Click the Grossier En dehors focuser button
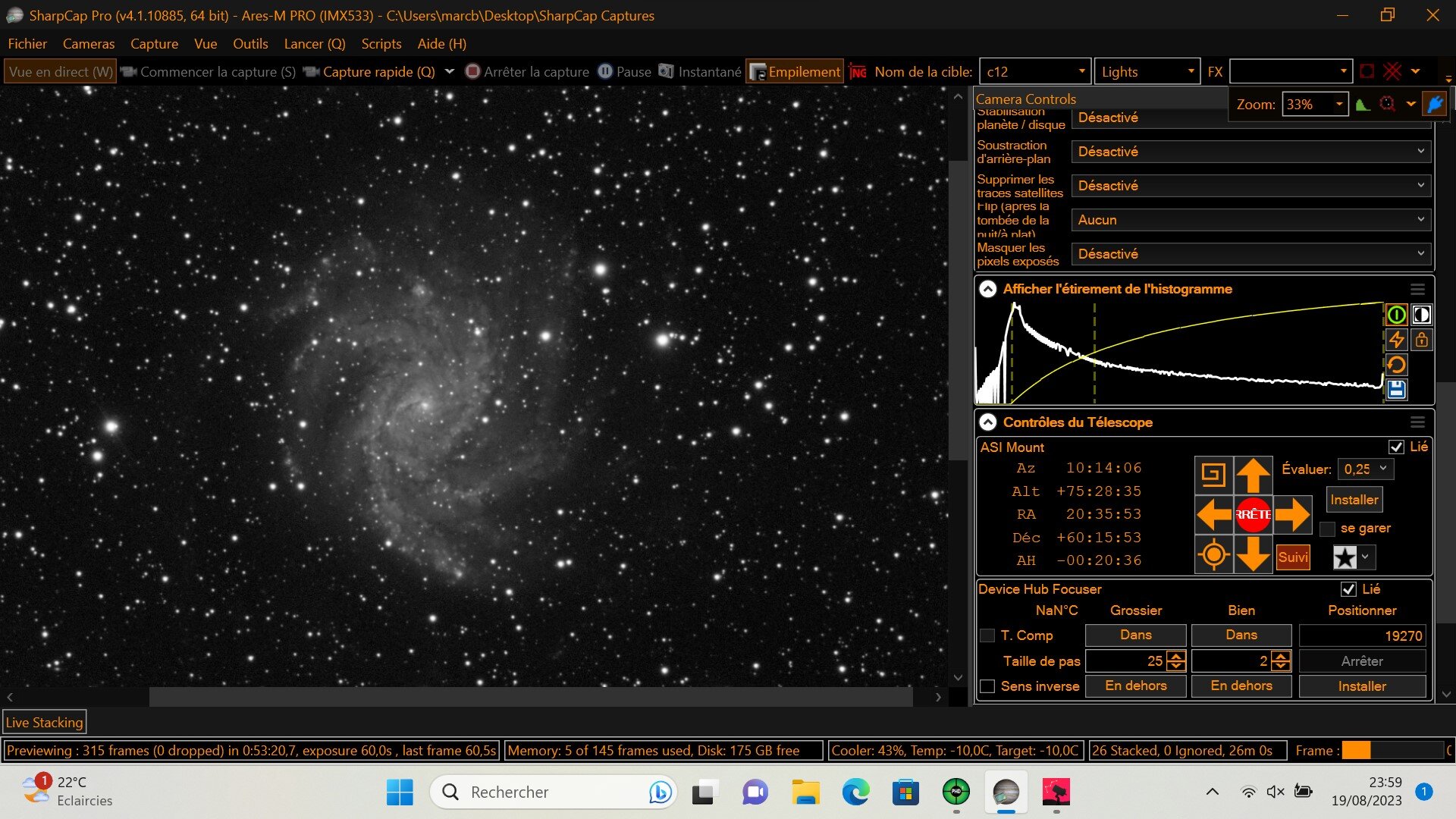Viewport: 1456px width, 819px height. pos(1135,686)
